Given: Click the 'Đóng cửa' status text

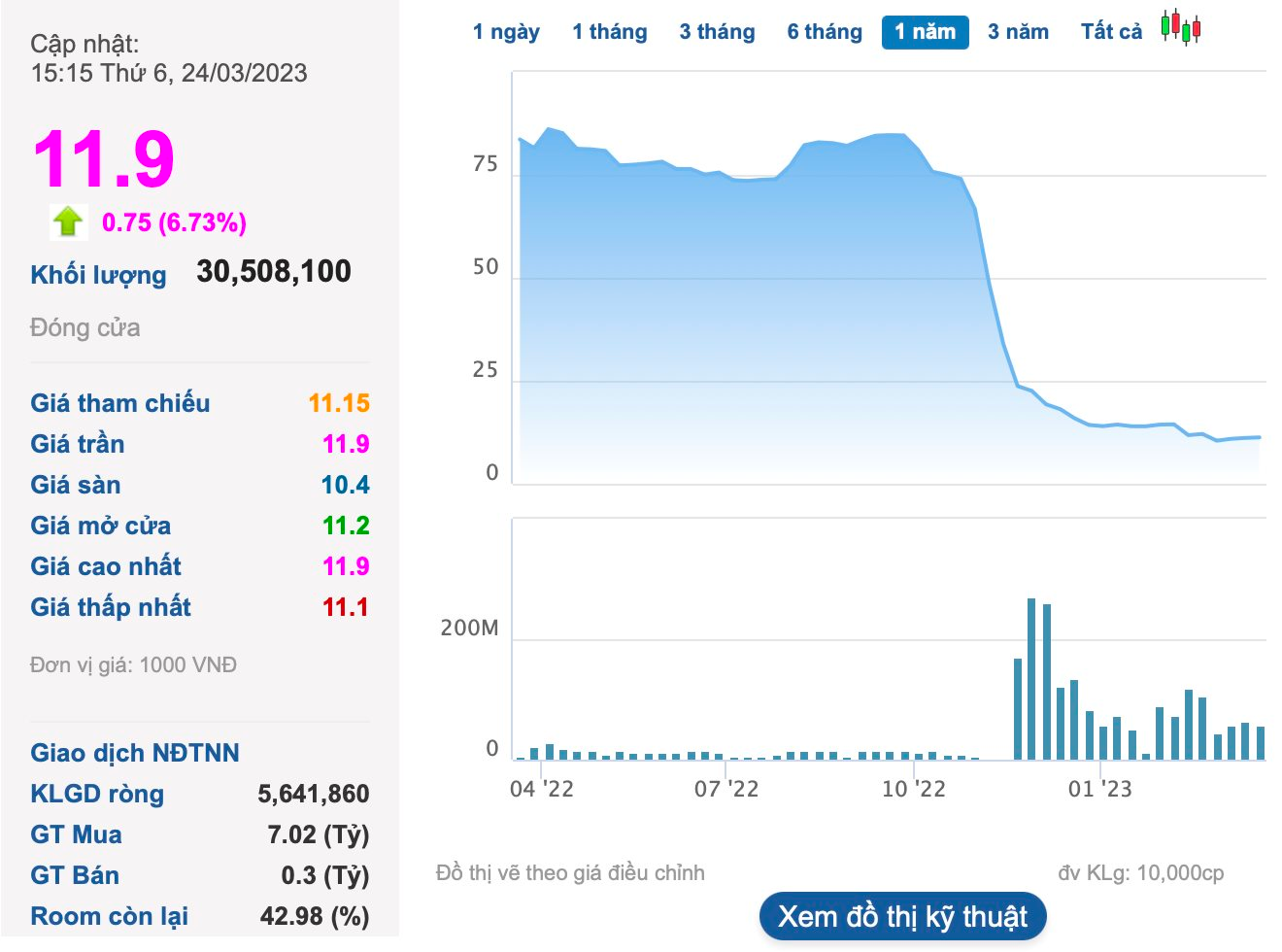Looking at the screenshot, I should tap(85, 327).
